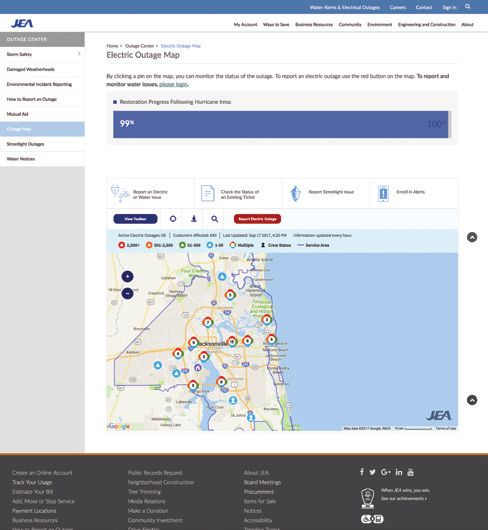Click the Report Streetlight Issue lamp icon

point(295,193)
